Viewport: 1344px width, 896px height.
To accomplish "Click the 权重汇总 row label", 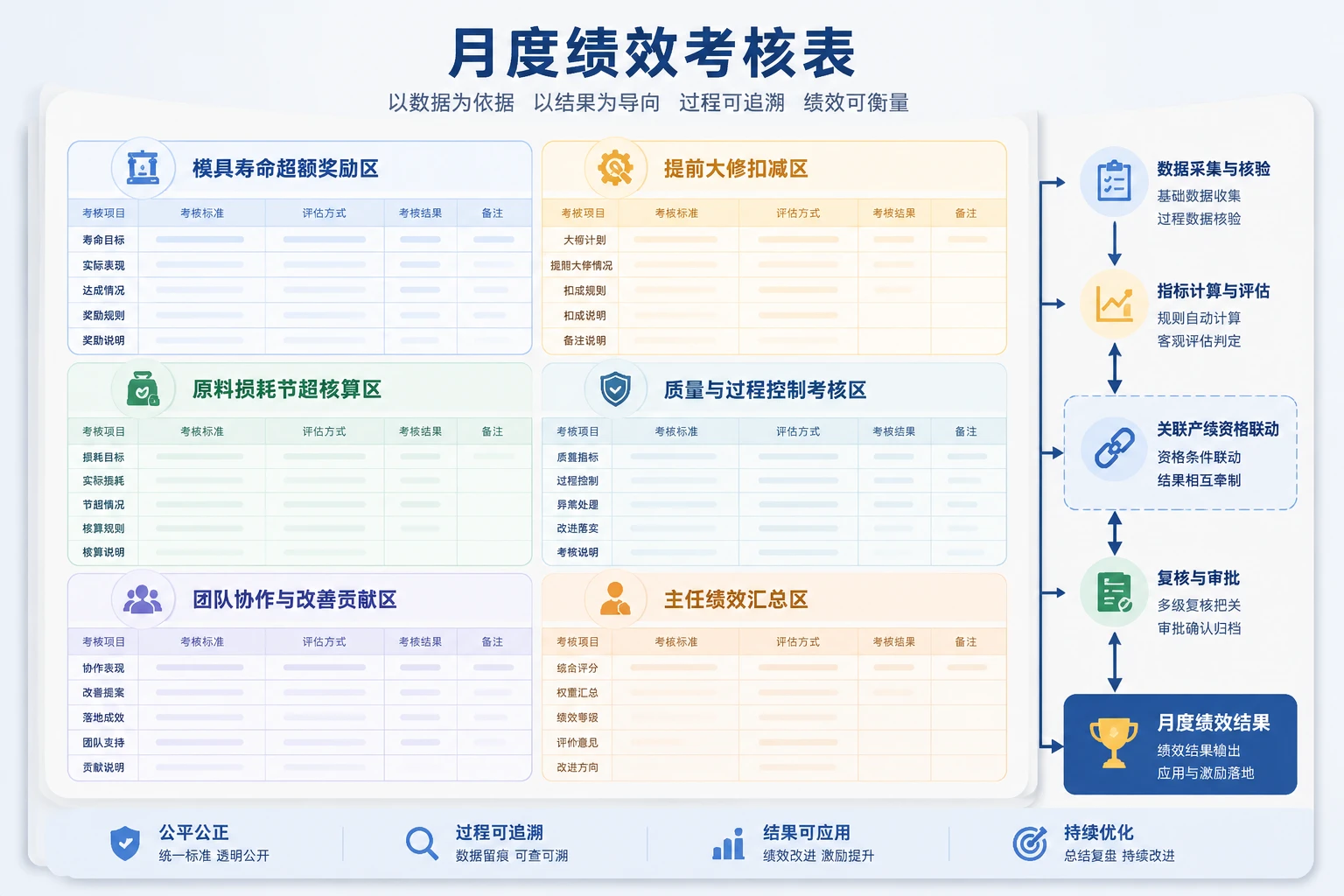I will [577, 692].
